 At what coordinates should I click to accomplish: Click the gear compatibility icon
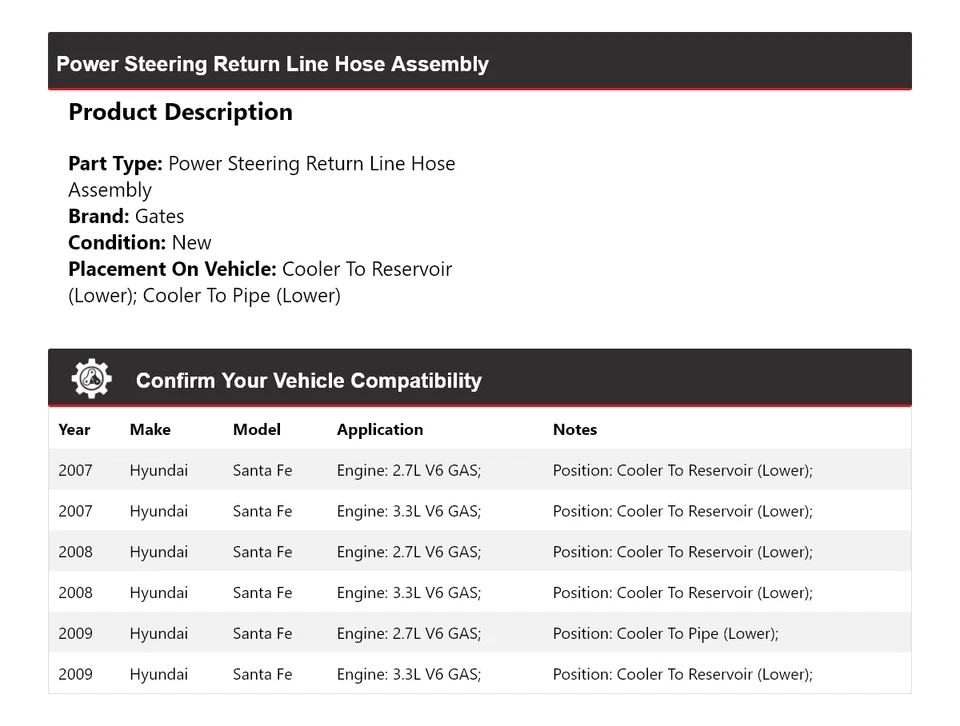click(x=91, y=379)
